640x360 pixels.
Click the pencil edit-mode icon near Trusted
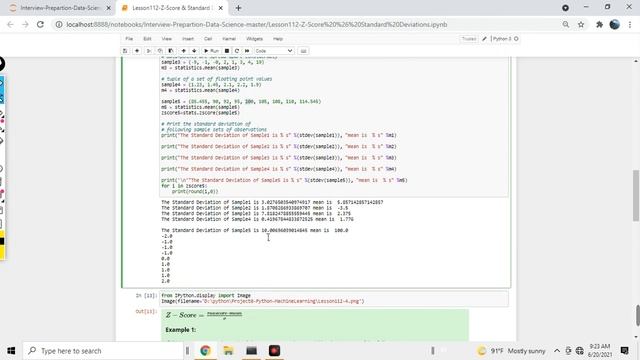pos(484,39)
